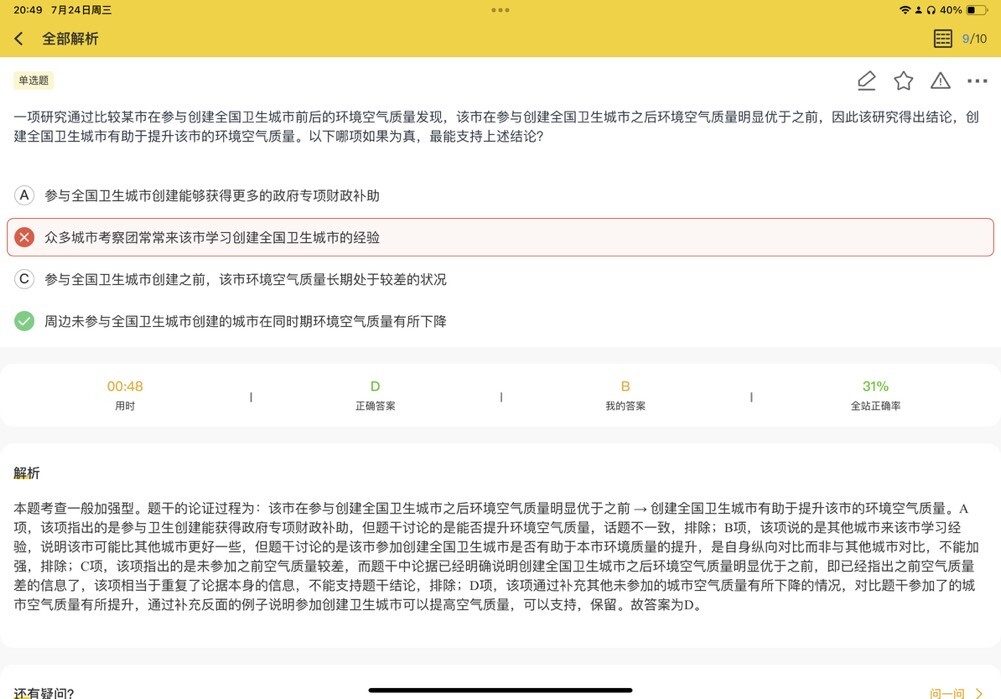Open the answer sheet grid icon
The image size is (1001, 699).
point(942,38)
